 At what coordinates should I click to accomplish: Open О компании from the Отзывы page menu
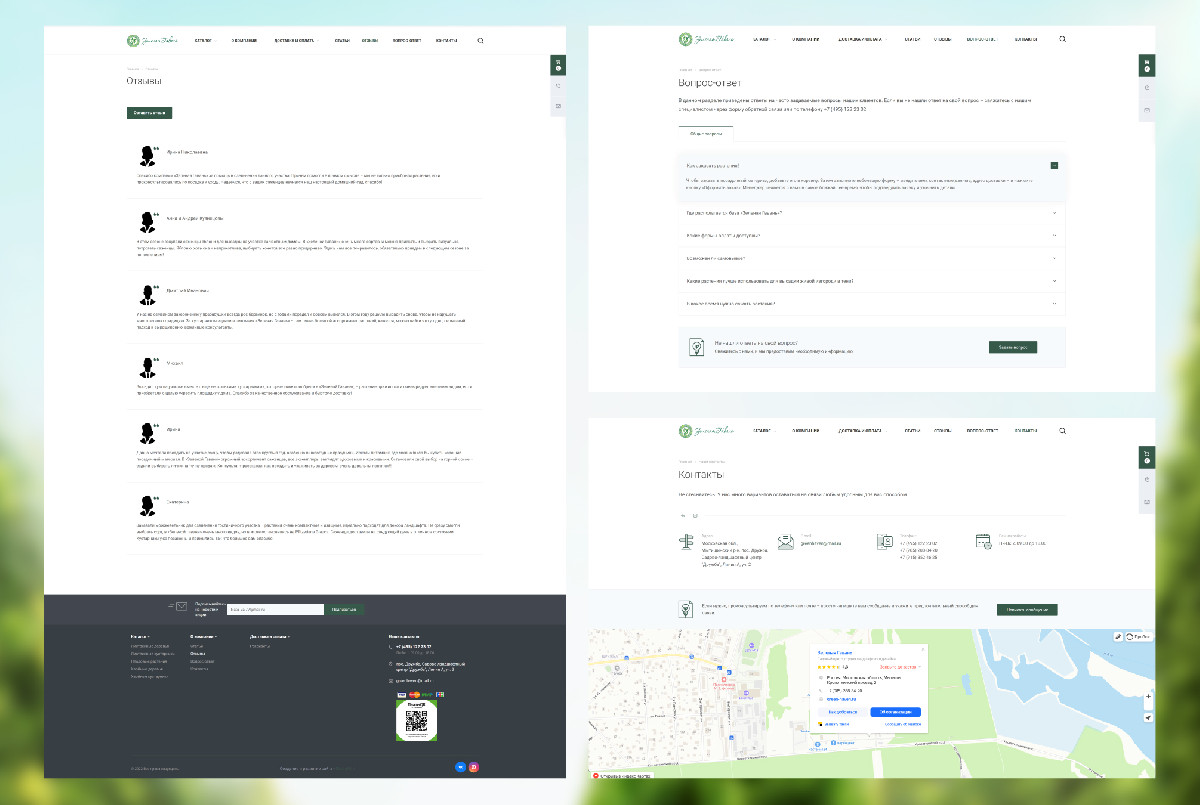click(x=244, y=41)
